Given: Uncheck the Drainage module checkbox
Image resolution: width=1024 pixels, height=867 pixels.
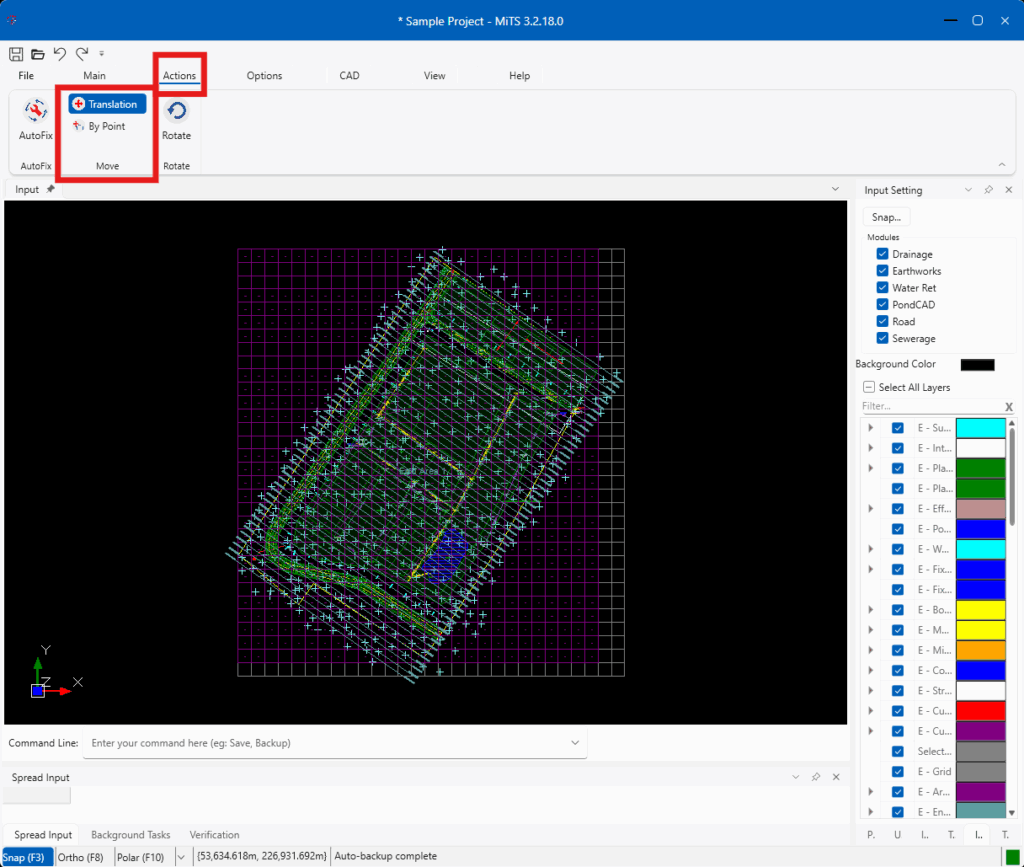Looking at the screenshot, I should point(882,254).
